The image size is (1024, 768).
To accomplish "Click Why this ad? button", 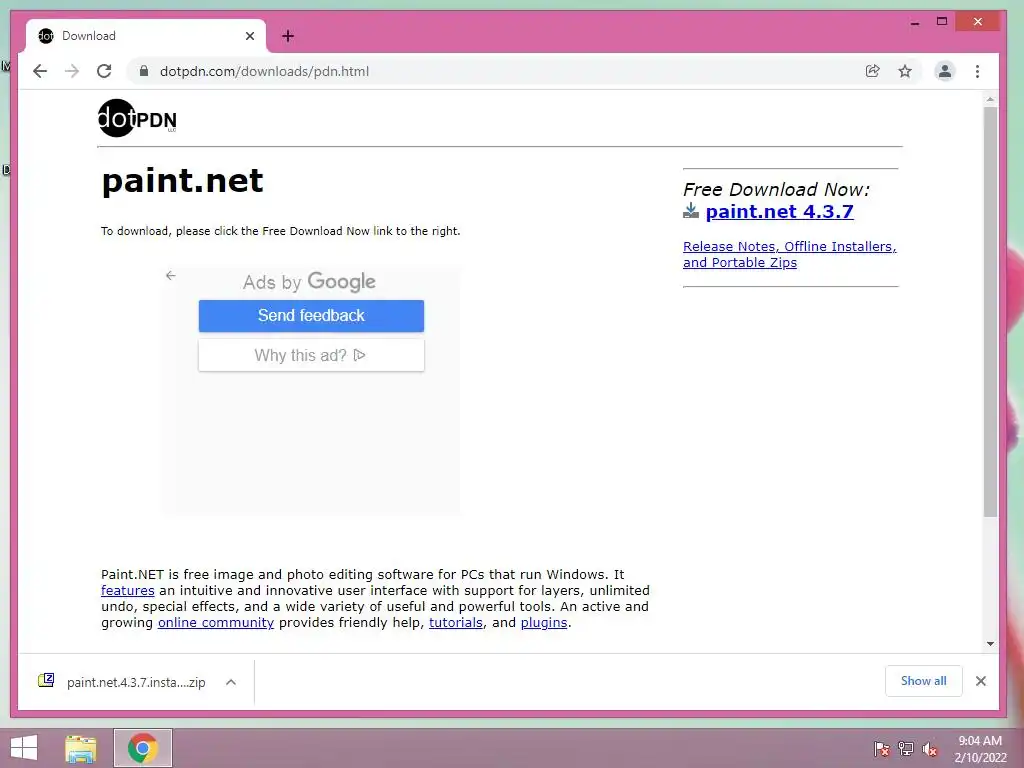I will click(x=312, y=355).
